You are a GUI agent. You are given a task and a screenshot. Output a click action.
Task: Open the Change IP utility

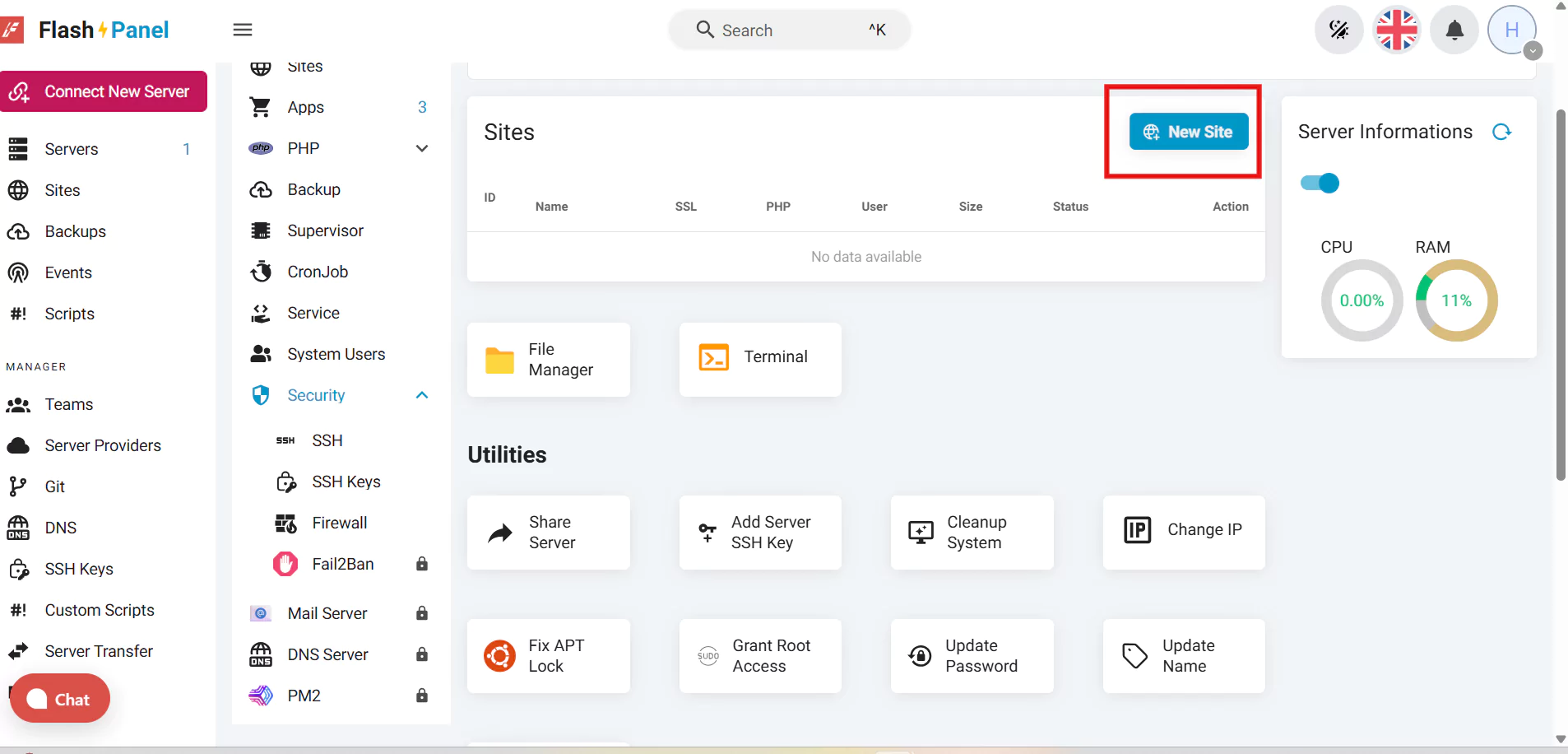1183,530
